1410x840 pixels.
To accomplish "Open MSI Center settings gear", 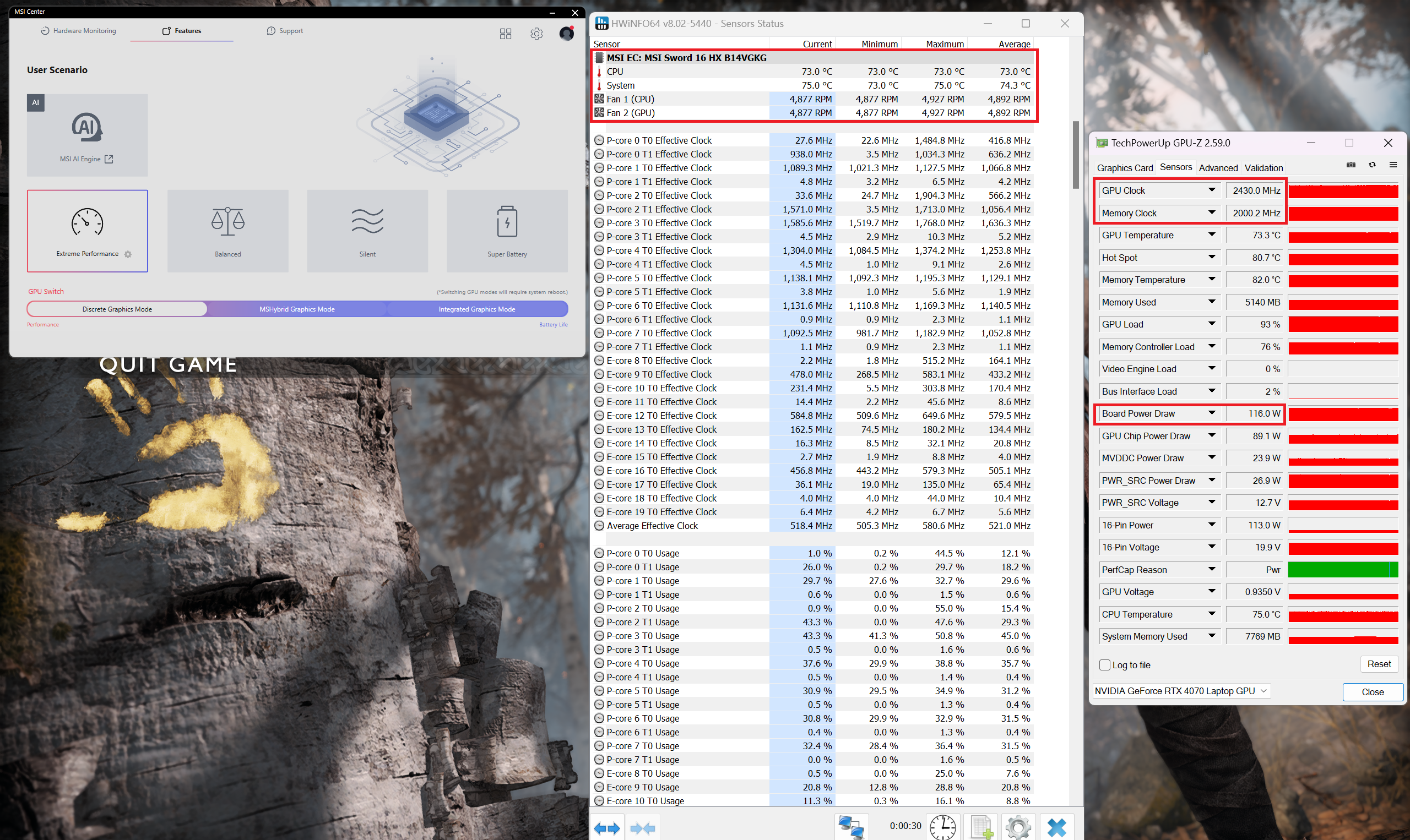I will point(536,34).
